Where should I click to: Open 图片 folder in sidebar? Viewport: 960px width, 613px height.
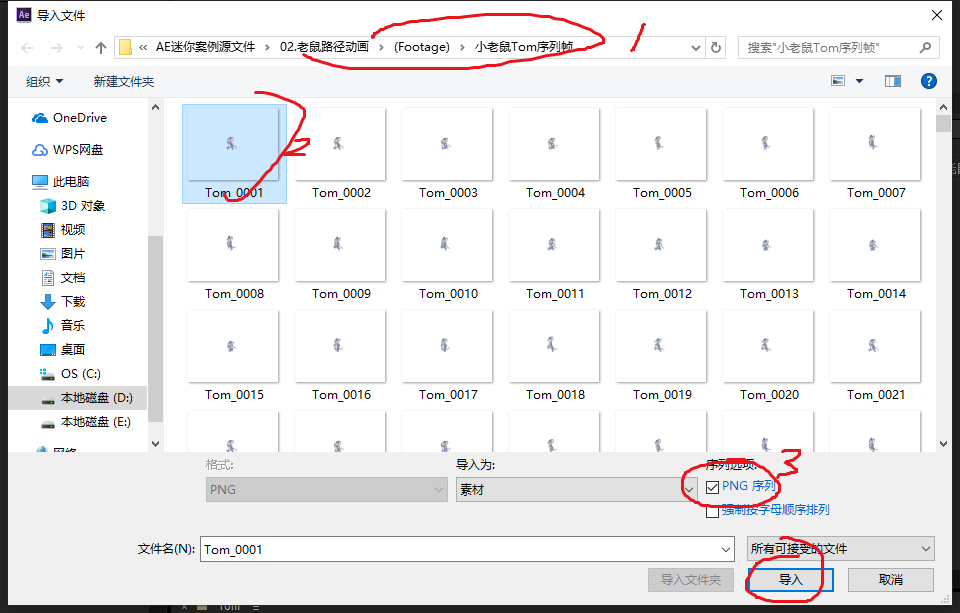point(62,254)
